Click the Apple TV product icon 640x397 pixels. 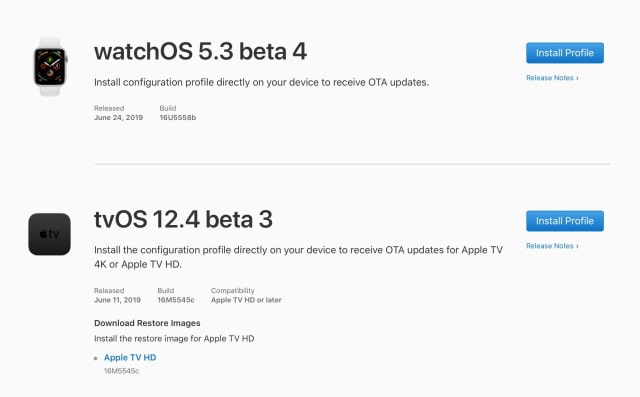tap(49, 234)
